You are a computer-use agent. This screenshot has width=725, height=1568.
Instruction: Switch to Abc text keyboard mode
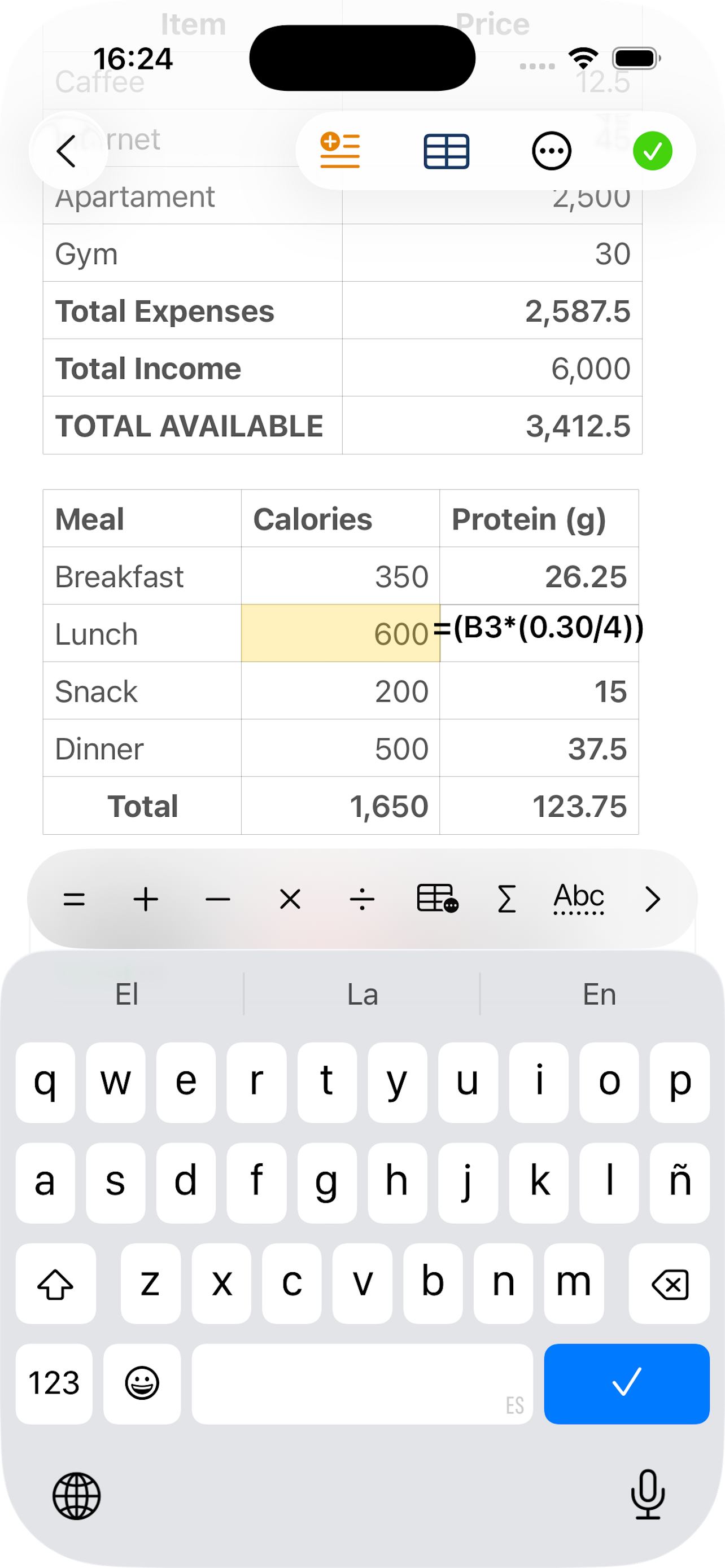click(x=578, y=899)
